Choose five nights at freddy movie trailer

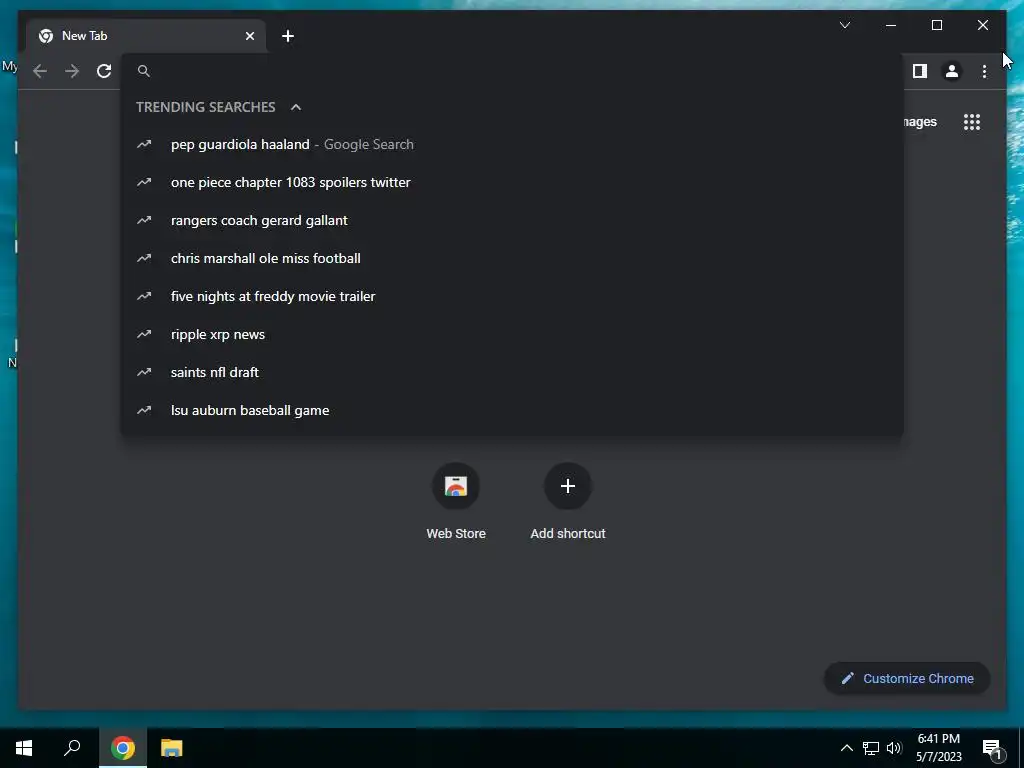(512, 296)
